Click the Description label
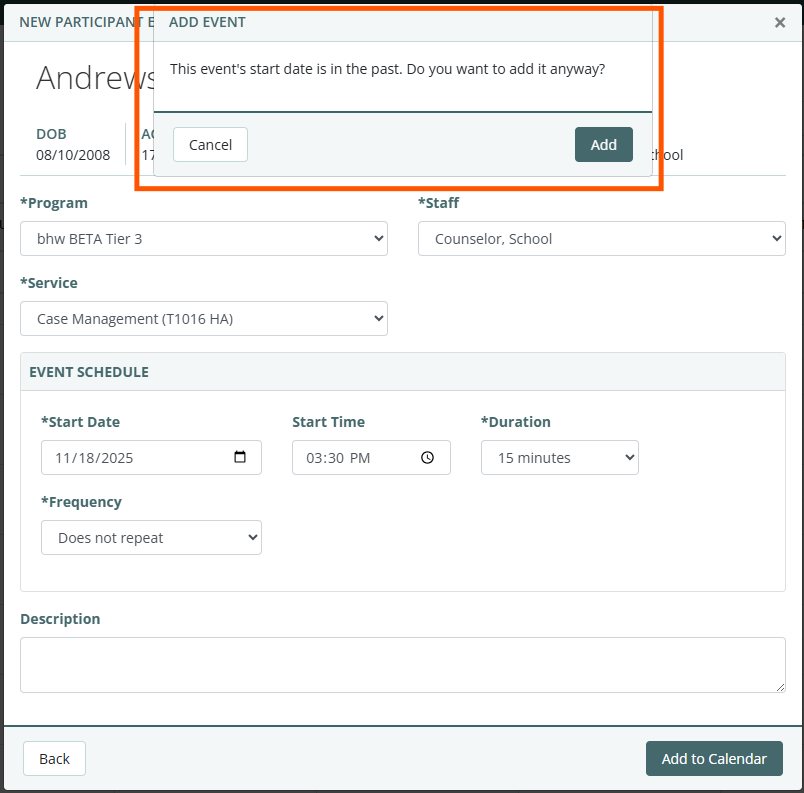This screenshot has width=804, height=793. click(x=60, y=619)
